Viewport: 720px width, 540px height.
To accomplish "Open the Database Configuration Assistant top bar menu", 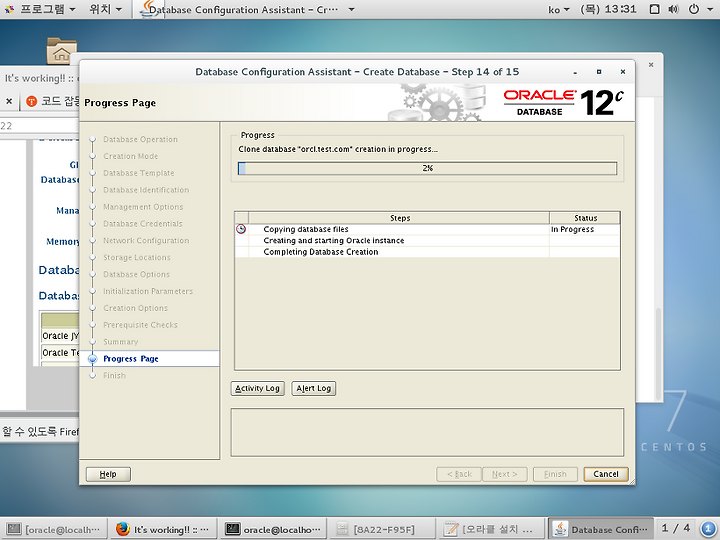I will click(x=248, y=9).
